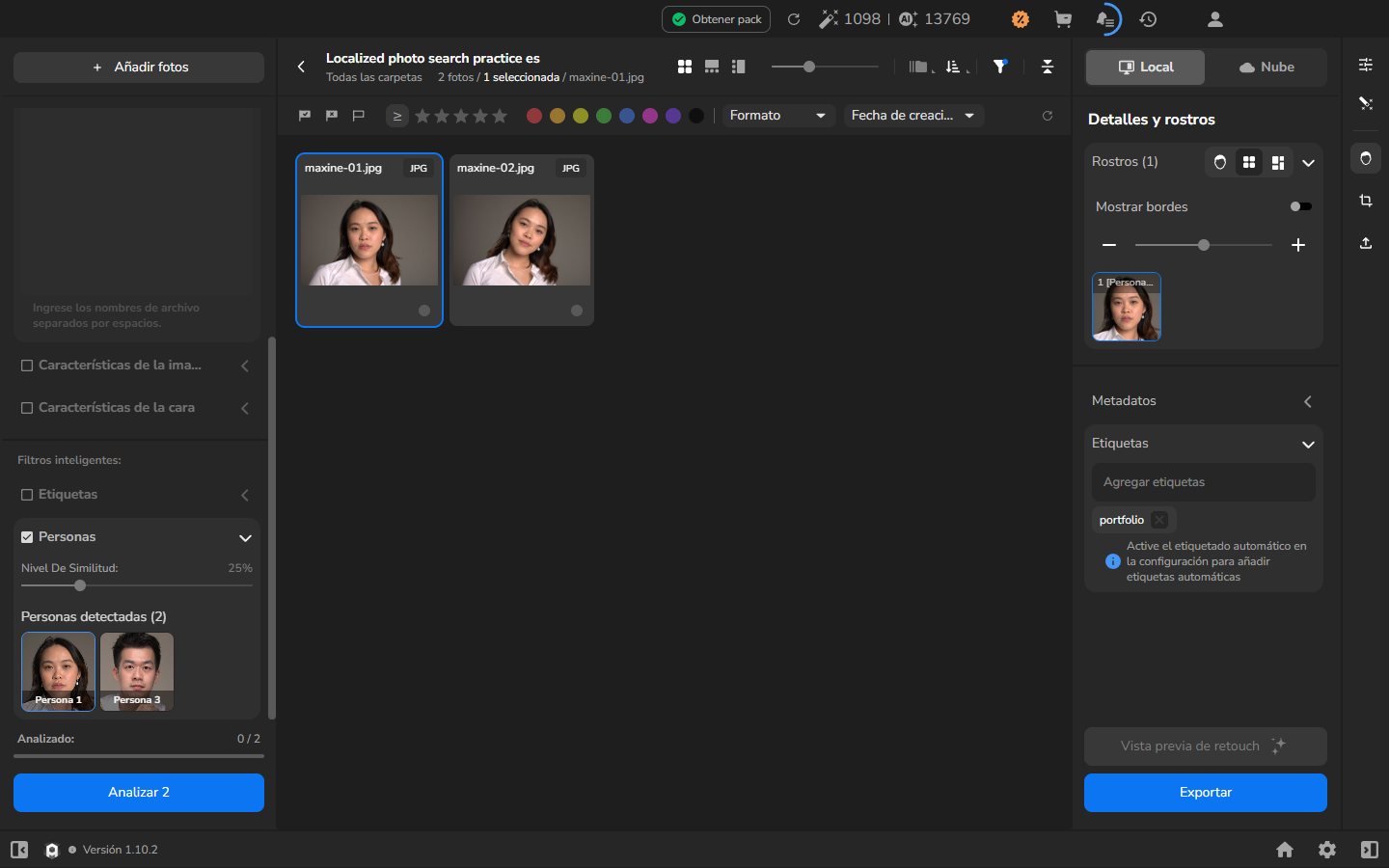Select the crop tool icon
Screen dimensions: 1389x868
(x=1366, y=201)
